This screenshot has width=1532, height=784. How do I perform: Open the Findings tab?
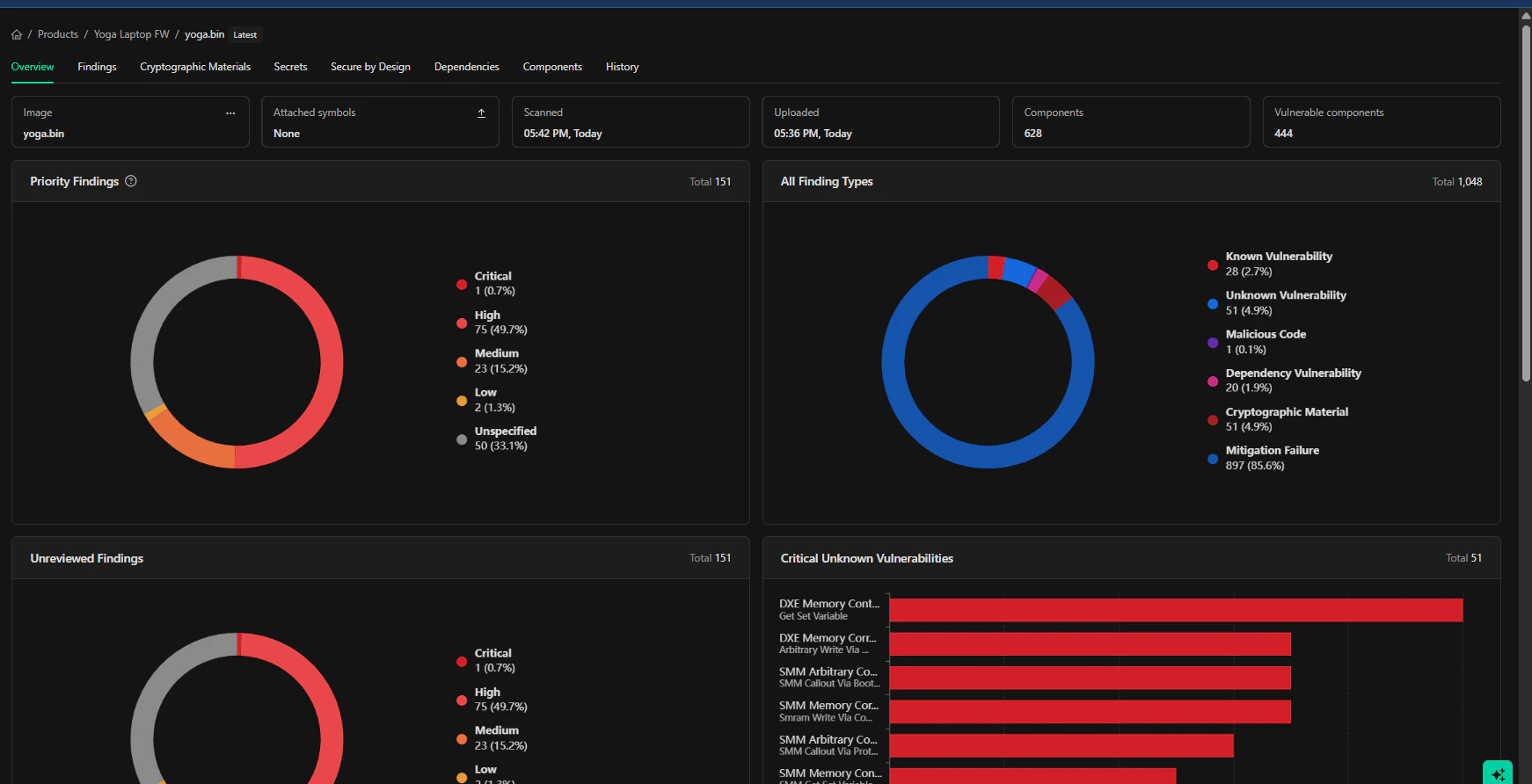tap(97, 67)
